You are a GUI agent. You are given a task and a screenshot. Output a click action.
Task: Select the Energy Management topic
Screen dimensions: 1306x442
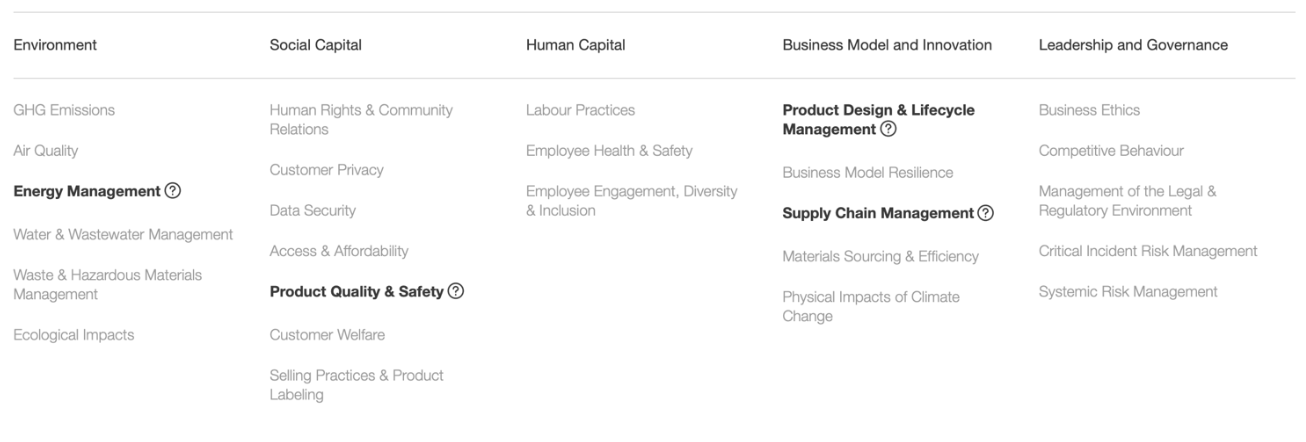(86, 192)
